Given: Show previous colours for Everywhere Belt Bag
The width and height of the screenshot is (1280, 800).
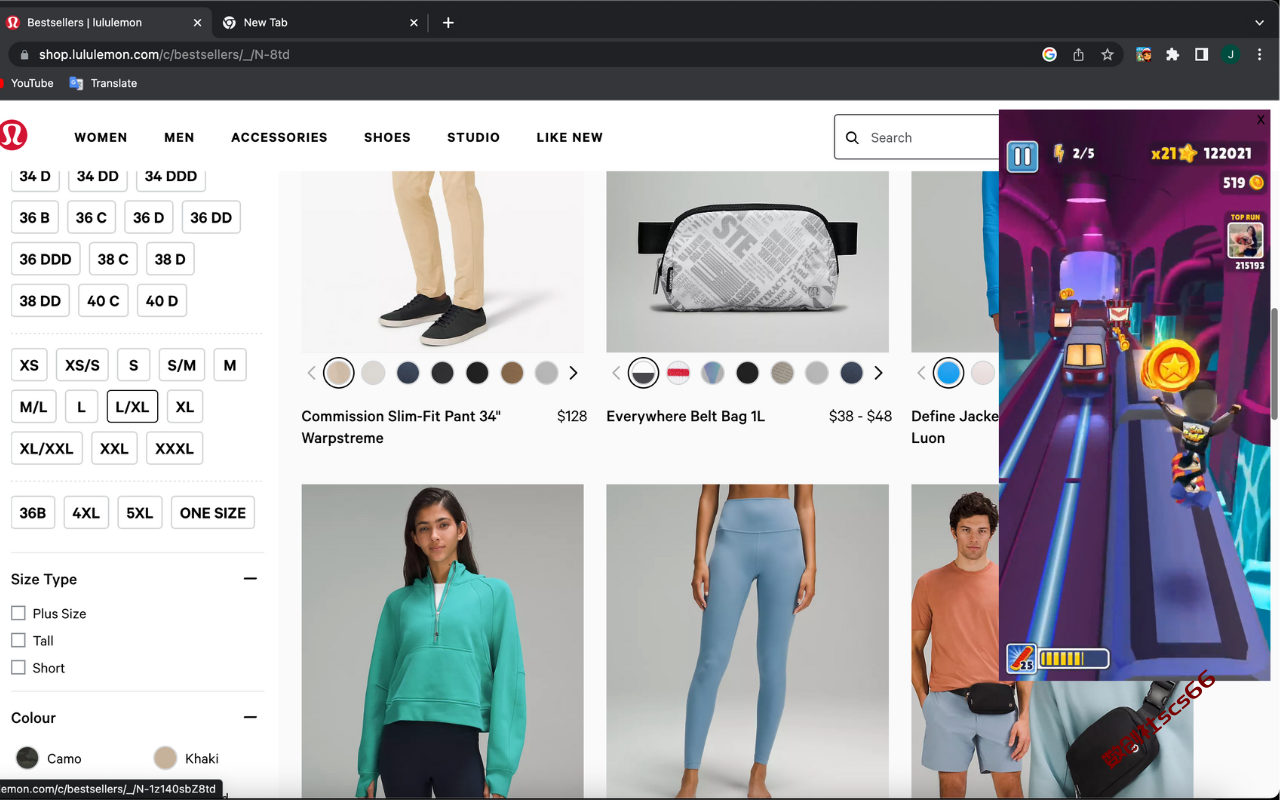Looking at the screenshot, I should click(x=616, y=373).
